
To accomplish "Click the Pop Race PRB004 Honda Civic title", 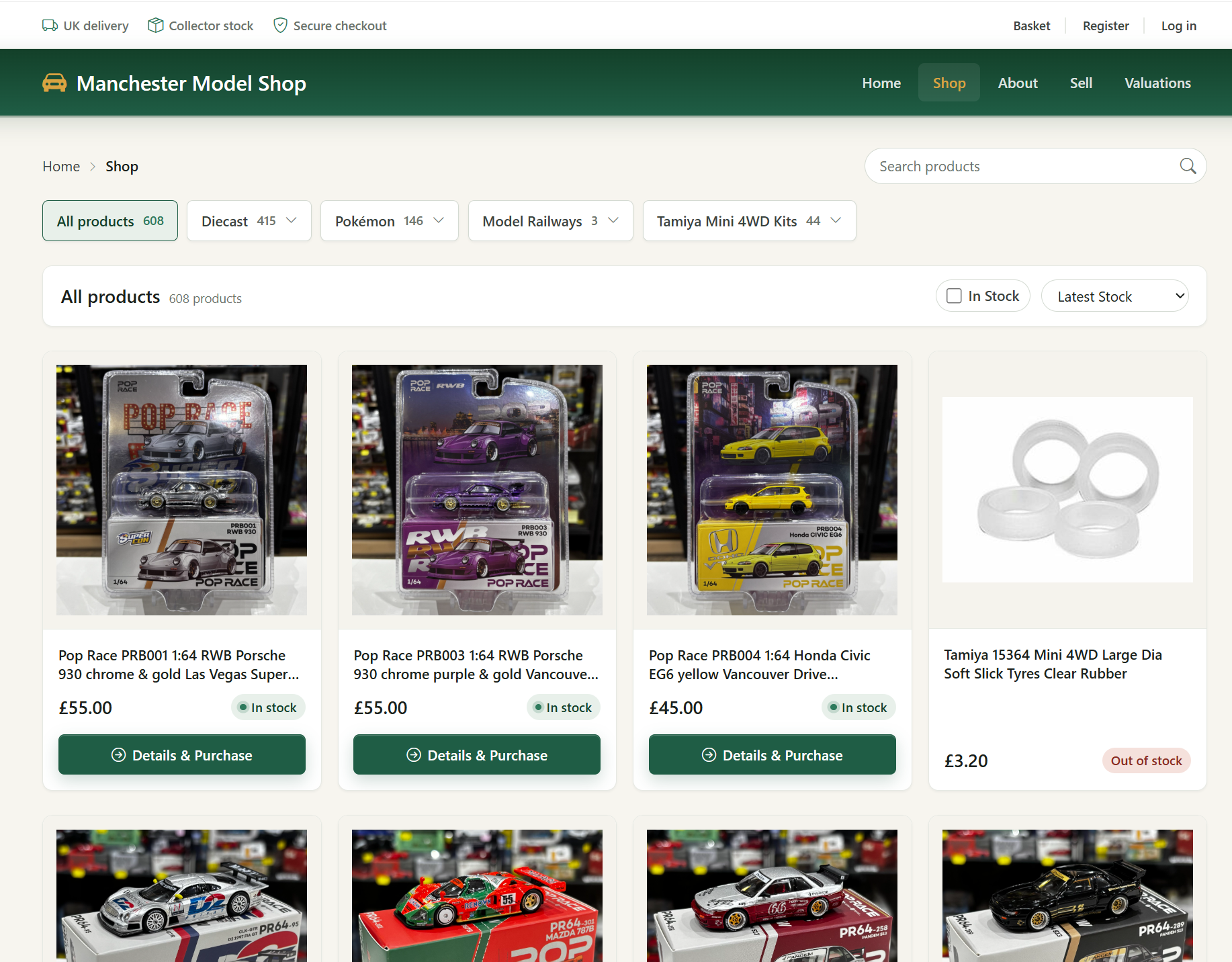I will point(760,664).
